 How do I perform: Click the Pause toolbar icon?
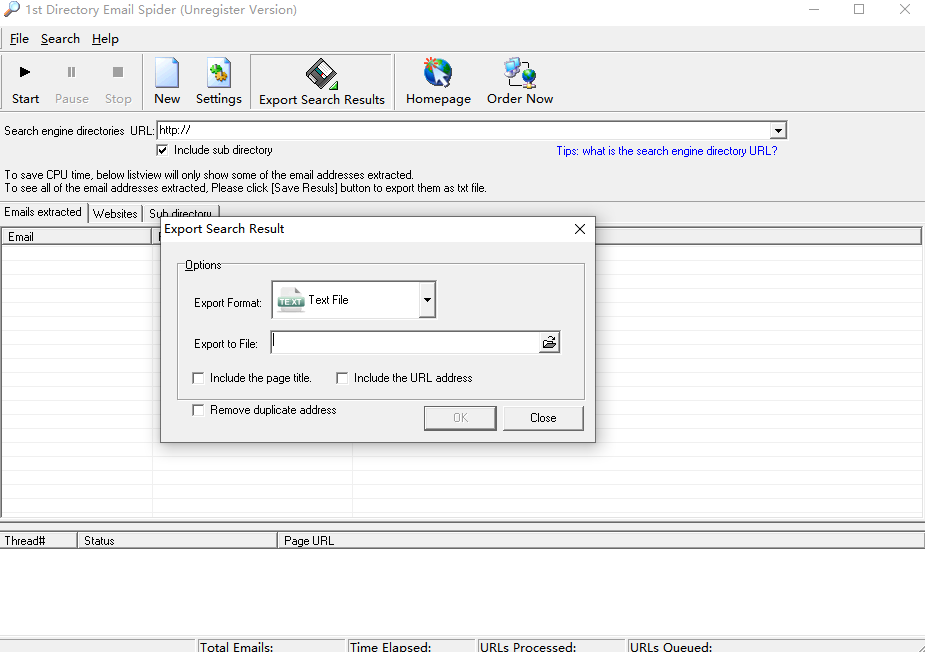pos(71,73)
